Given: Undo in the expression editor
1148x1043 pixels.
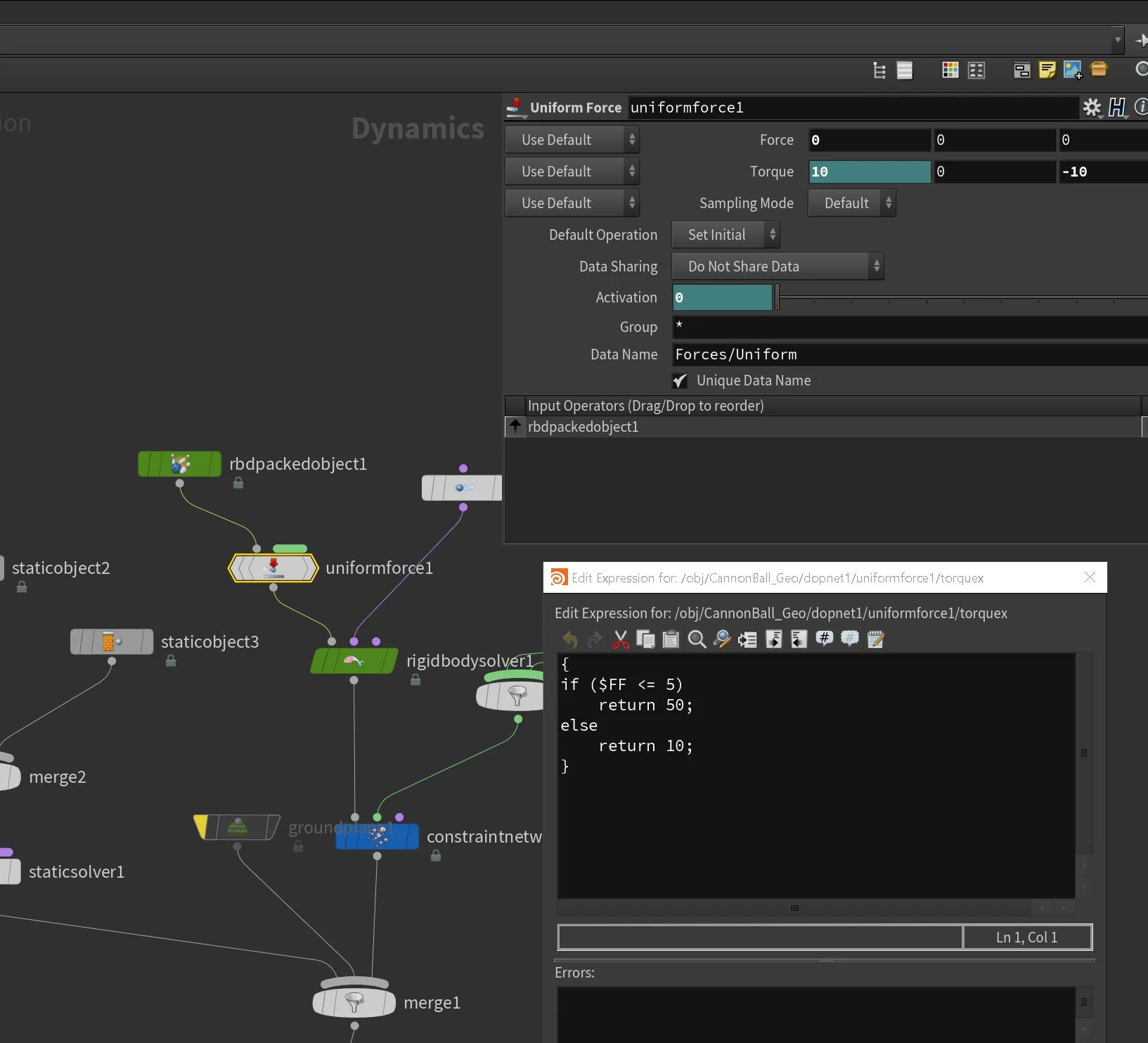Looking at the screenshot, I should (x=569, y=639).
